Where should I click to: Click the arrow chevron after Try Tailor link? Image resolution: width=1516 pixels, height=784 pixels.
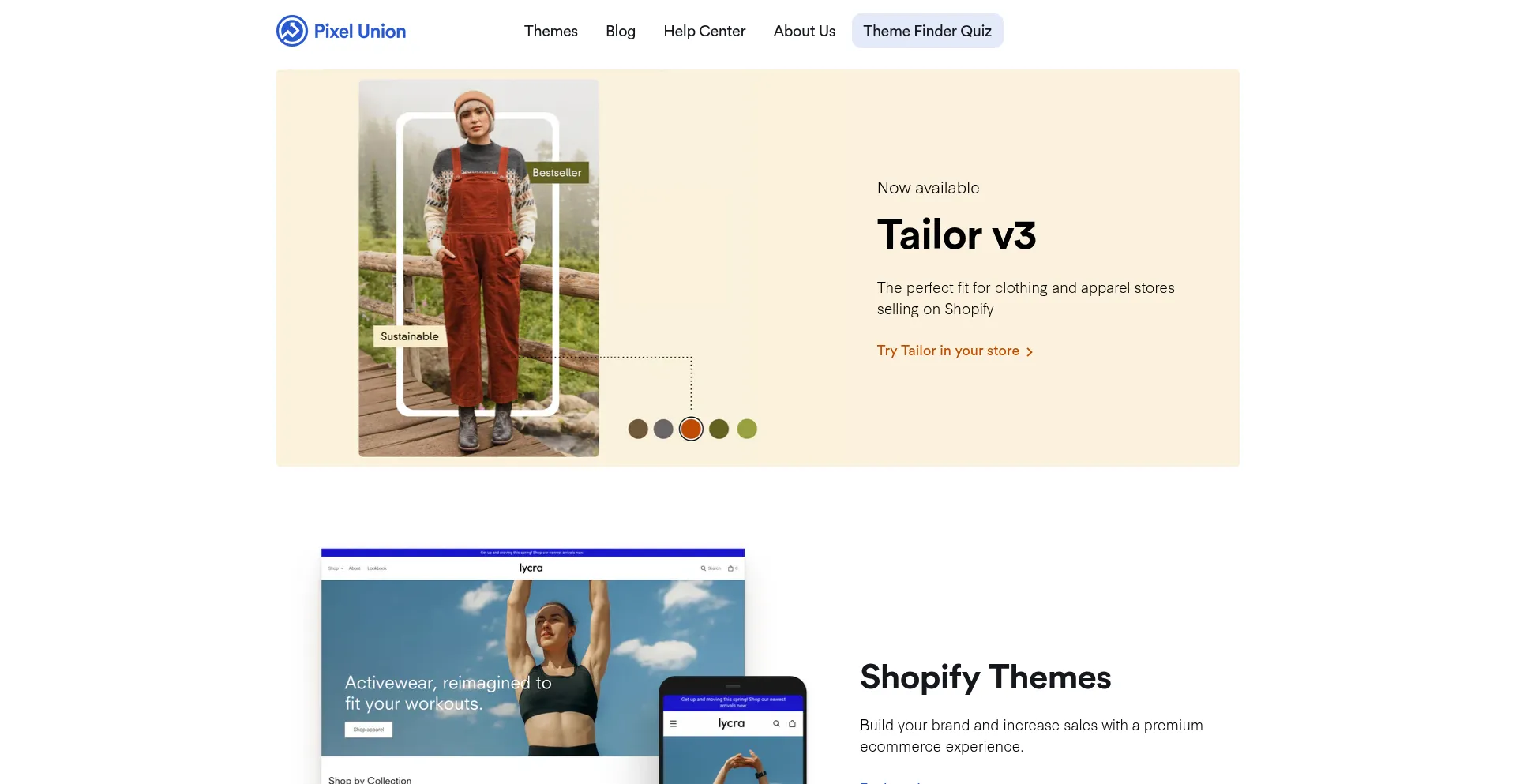tap(1030, 352)
